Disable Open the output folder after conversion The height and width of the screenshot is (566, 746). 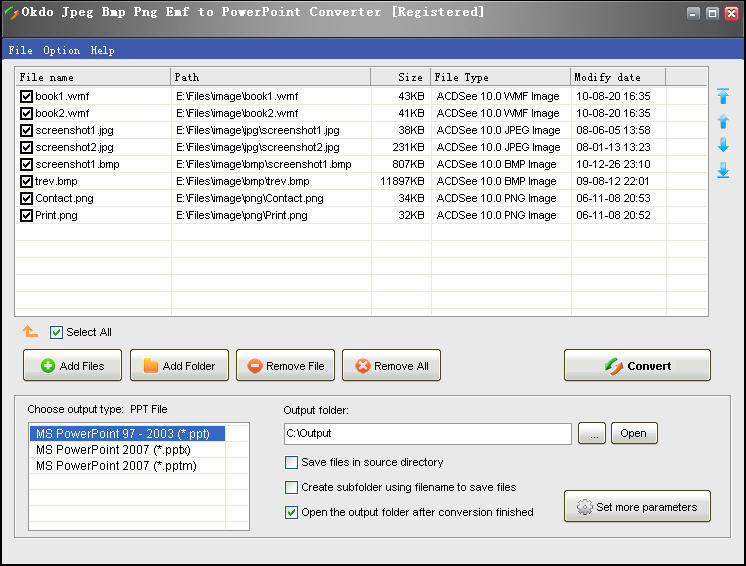point(291,512)
